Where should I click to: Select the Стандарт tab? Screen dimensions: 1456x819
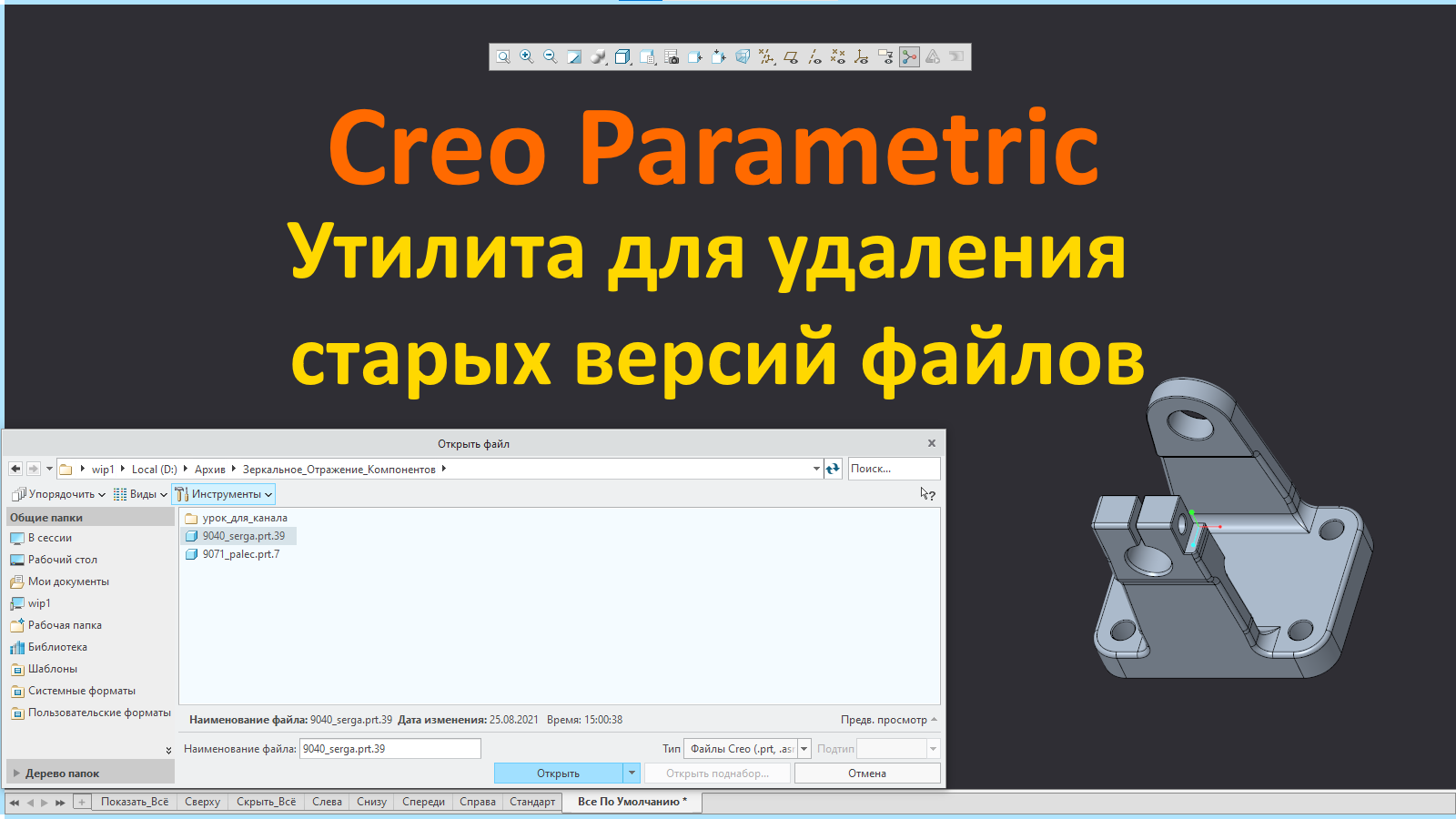tap(532, 802)
